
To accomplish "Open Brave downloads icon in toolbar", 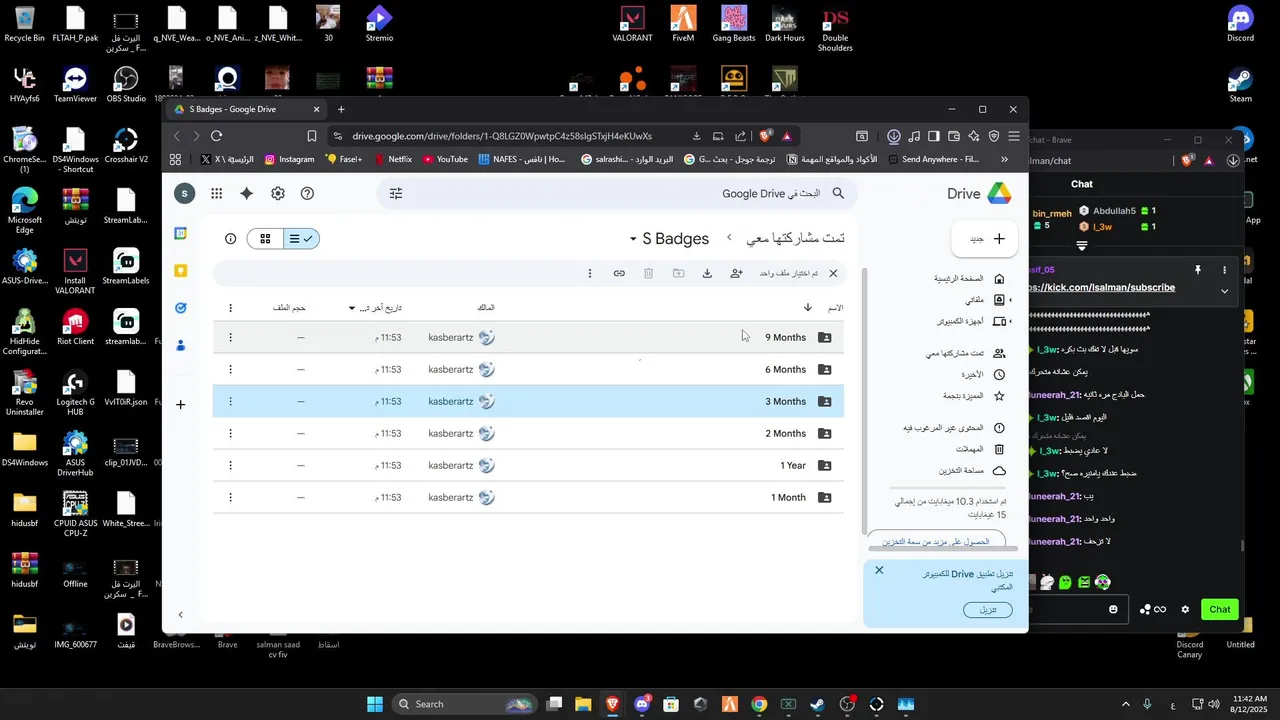I will 894,136.
